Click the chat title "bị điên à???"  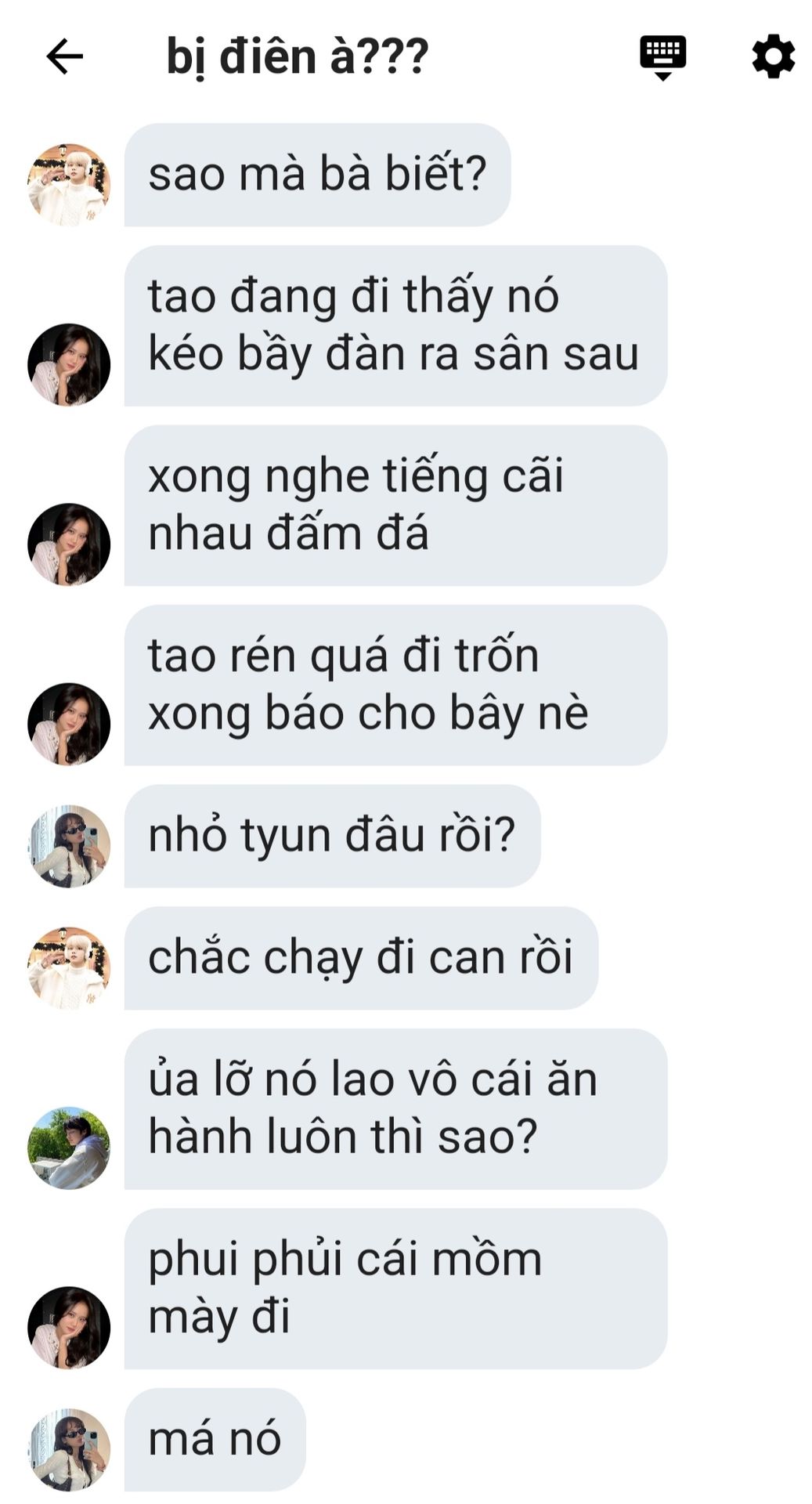pos(298,56)
